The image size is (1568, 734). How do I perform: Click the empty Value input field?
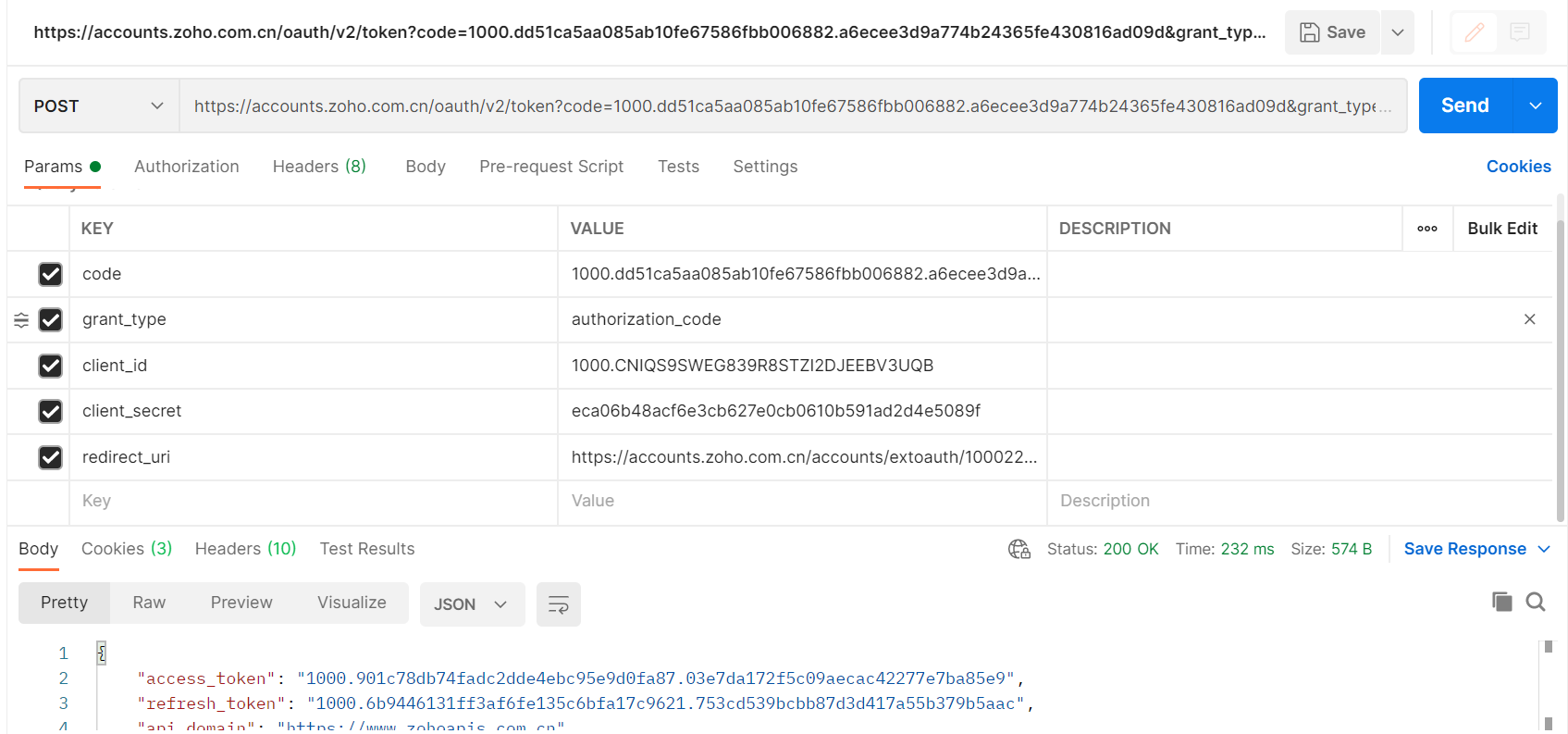tap(802, 501)
